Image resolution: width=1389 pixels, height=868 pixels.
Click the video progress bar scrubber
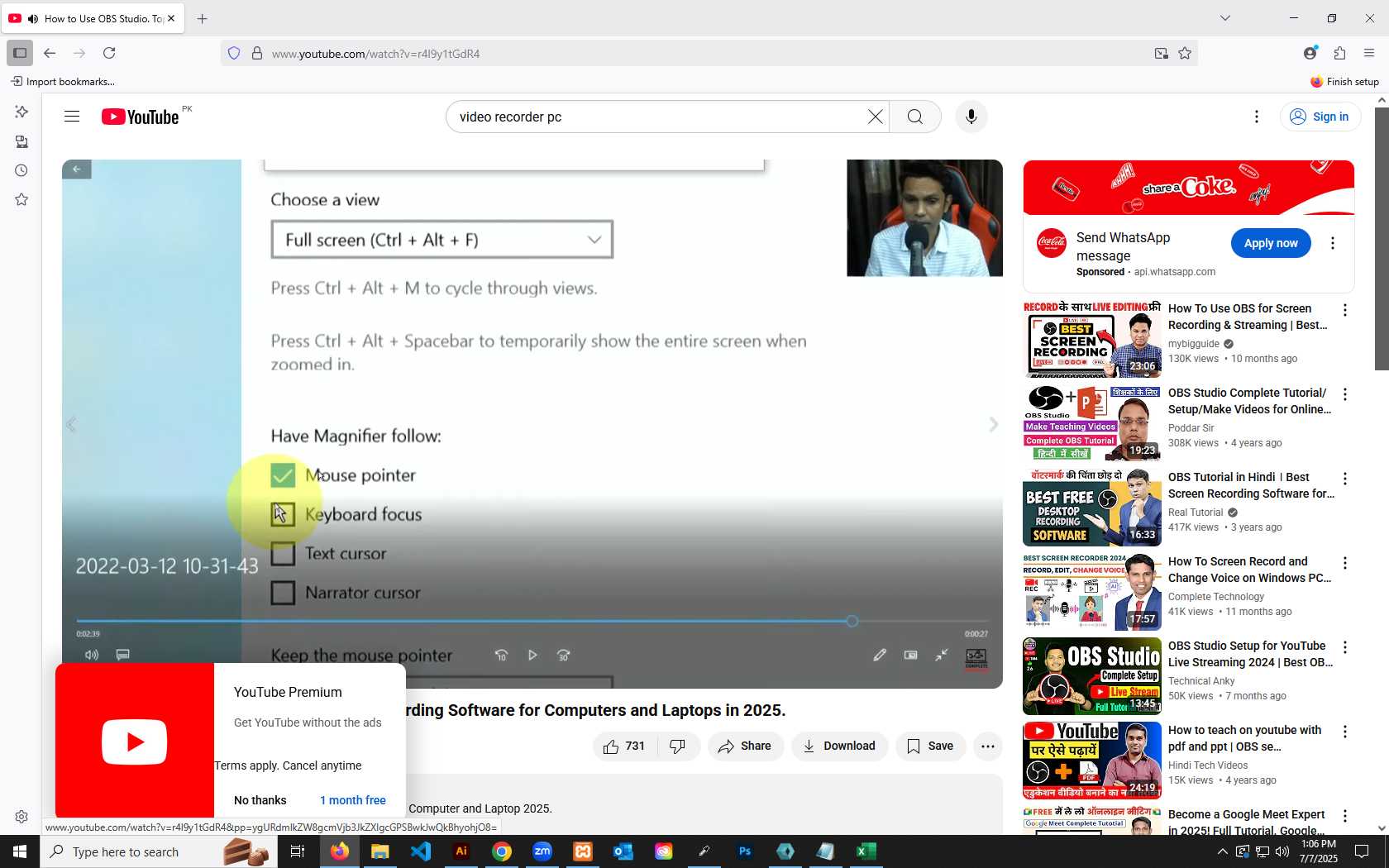(x=852, y=621)
